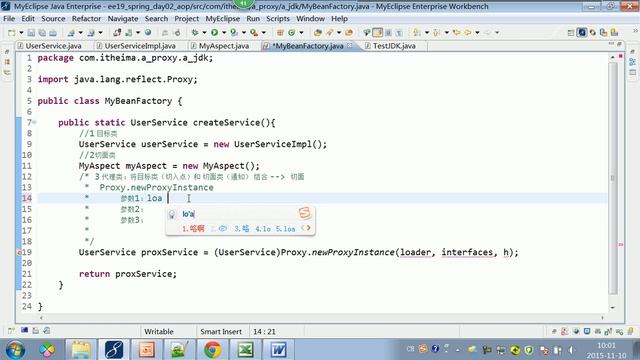
Task: Click the New Java Package icon
Action: 280,33
